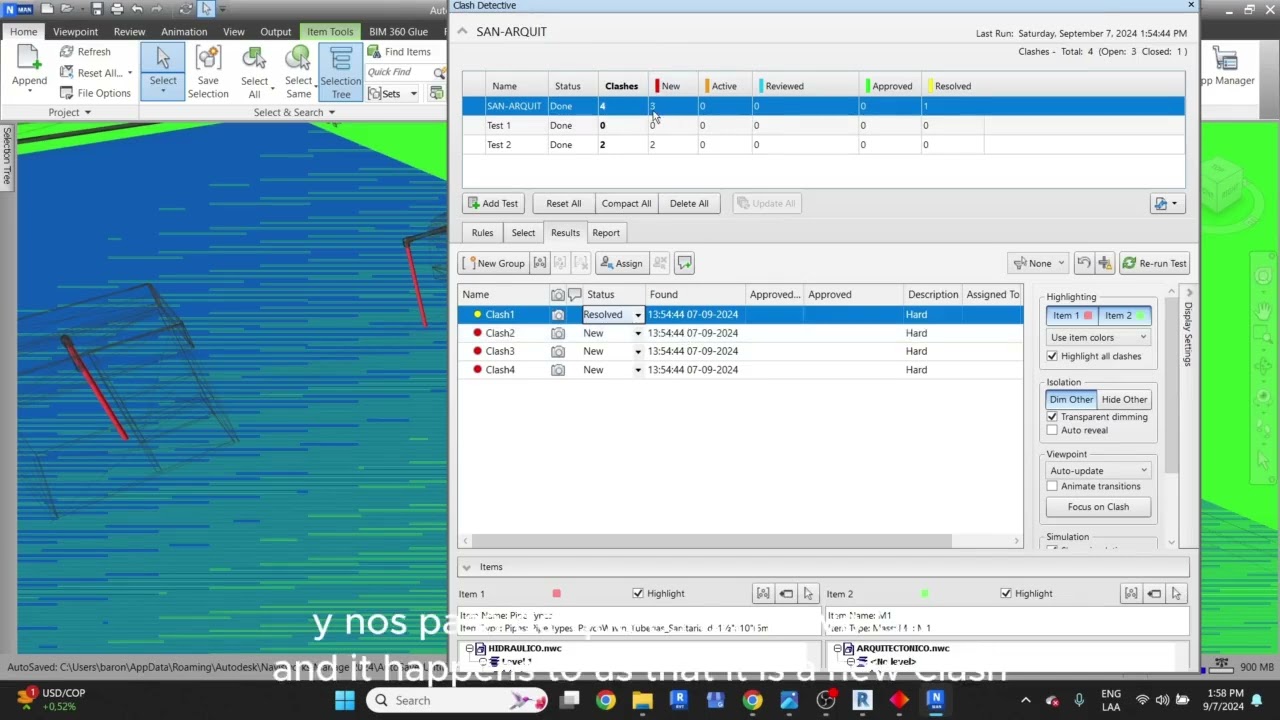Click the Add Test button
Viewport: 1280px width, 720px height.
(493, 204)
